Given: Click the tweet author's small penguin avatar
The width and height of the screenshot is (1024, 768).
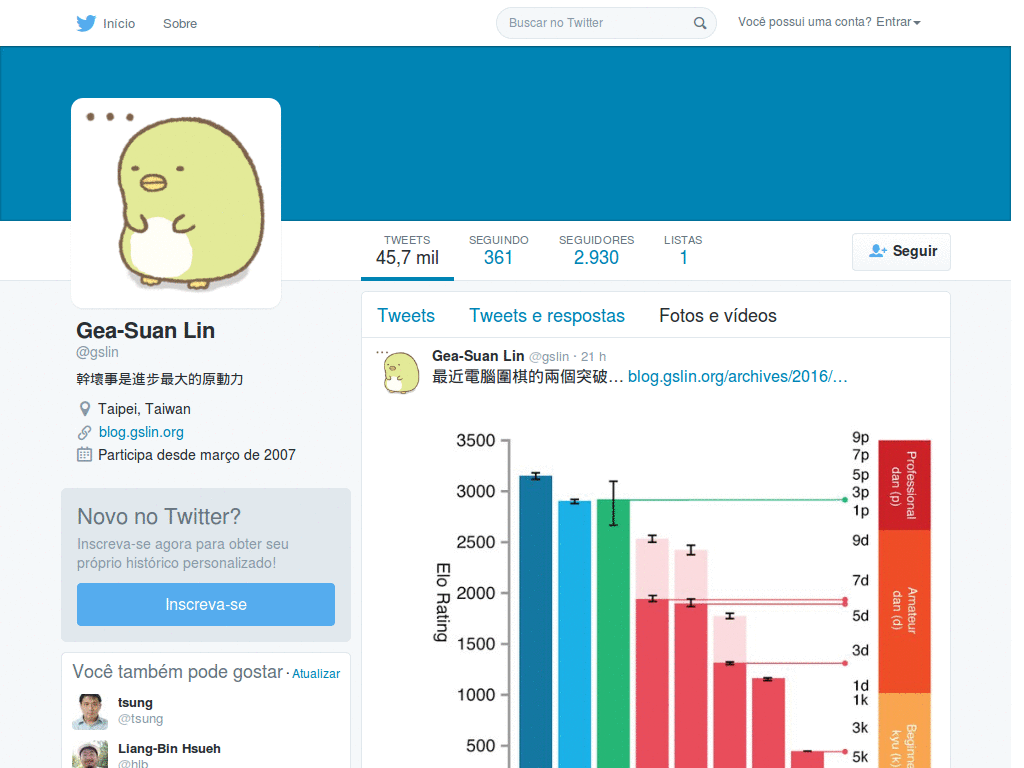Looking at the screenshot, I should tap(399, 372).
